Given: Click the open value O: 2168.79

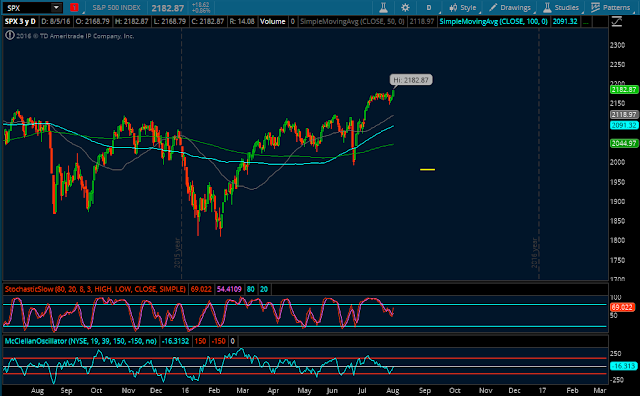Looking at the screenshot, I should click(x=93, y=21).
